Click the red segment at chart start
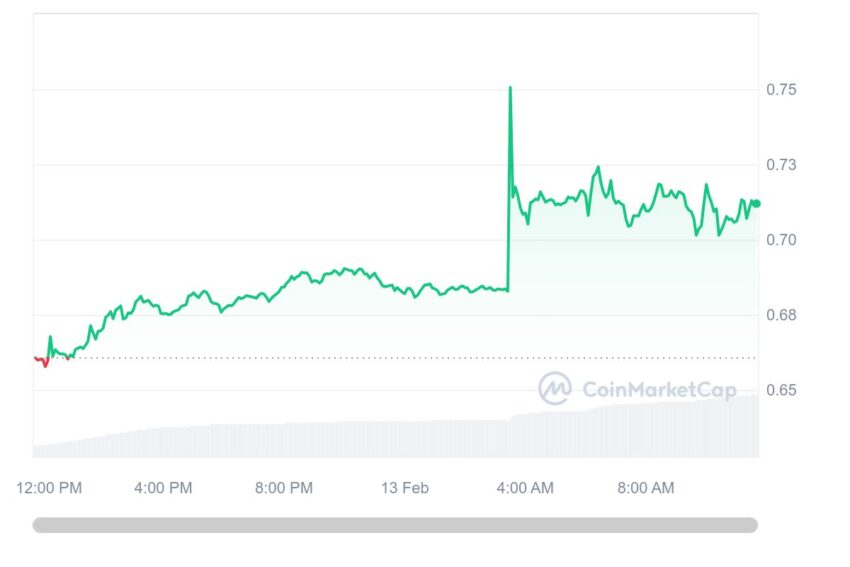Image resolution: width=850 pixels, height=567 pixels. point(41,360)
